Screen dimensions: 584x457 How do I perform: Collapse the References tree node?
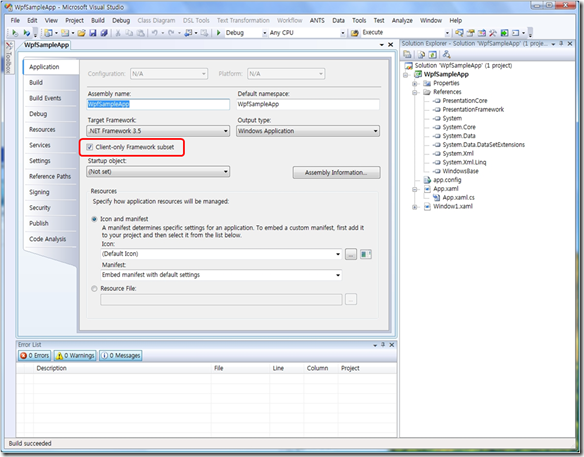coord(415,92)
